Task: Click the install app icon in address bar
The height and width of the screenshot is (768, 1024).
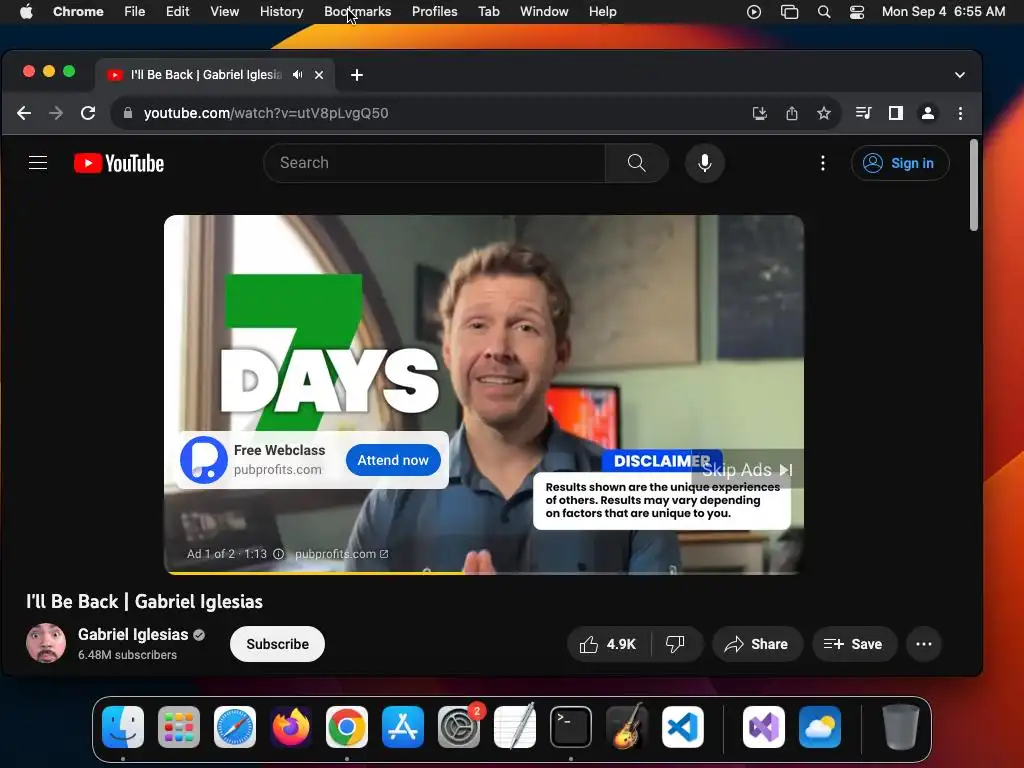Action: (x=760, y=113)
